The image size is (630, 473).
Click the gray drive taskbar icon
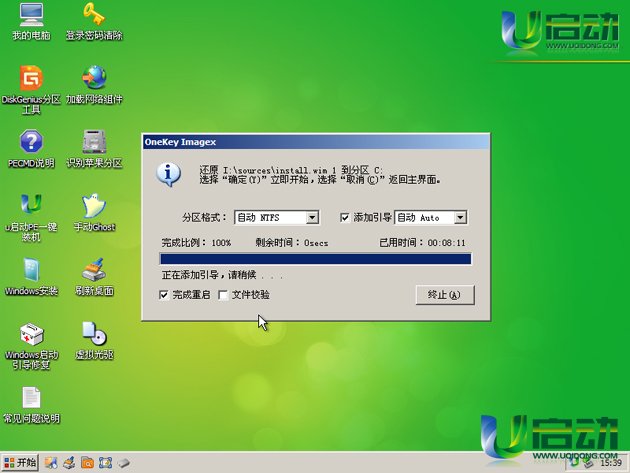coord(124,463)
